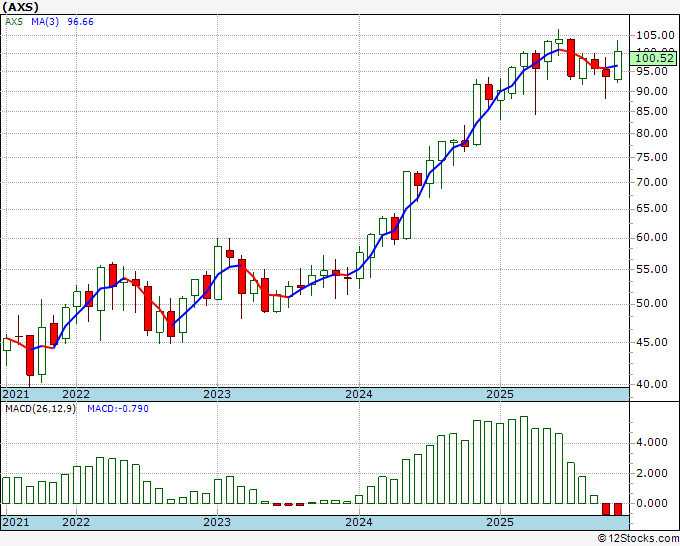Click the 80.00 price axis label

[652, 133]
